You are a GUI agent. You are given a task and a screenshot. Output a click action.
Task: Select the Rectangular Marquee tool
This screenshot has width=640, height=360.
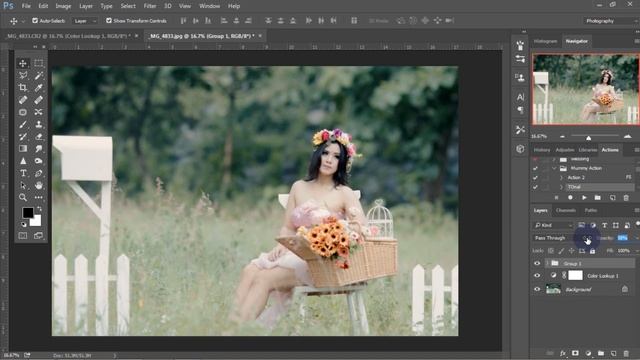[x=38, y=63]
